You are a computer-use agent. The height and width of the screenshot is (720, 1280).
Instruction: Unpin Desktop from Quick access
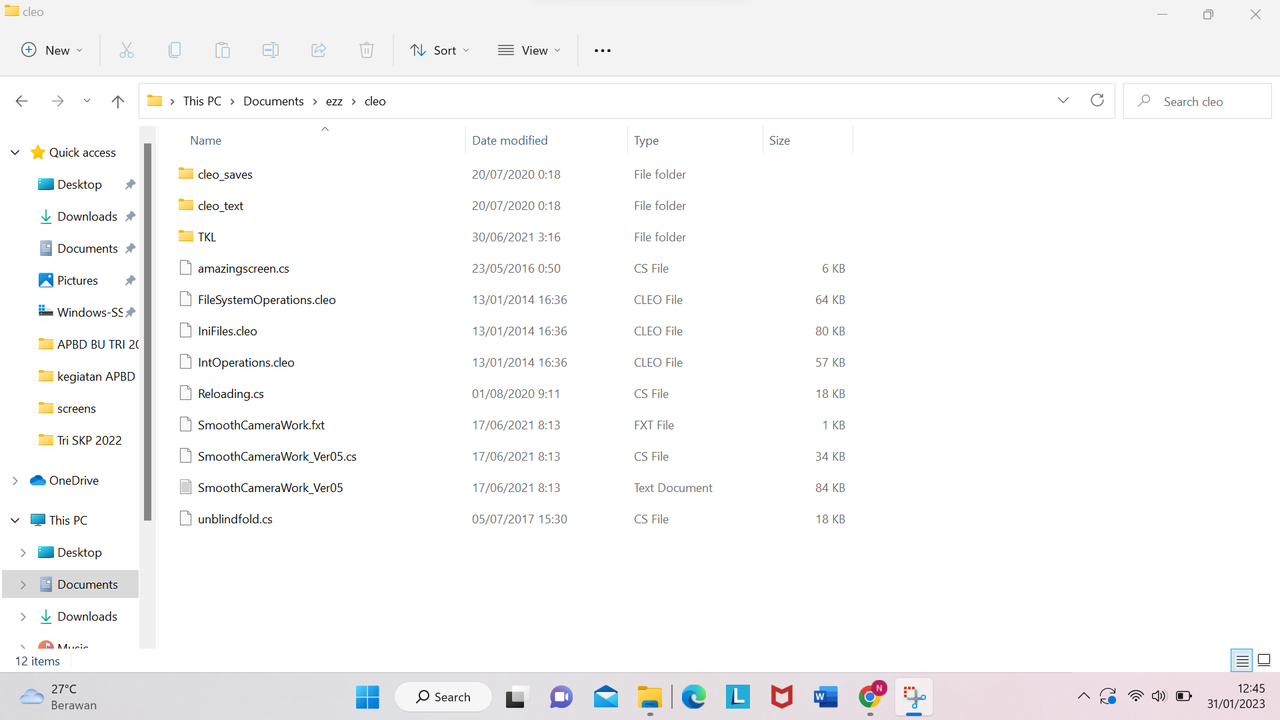(x=130, y=184)
